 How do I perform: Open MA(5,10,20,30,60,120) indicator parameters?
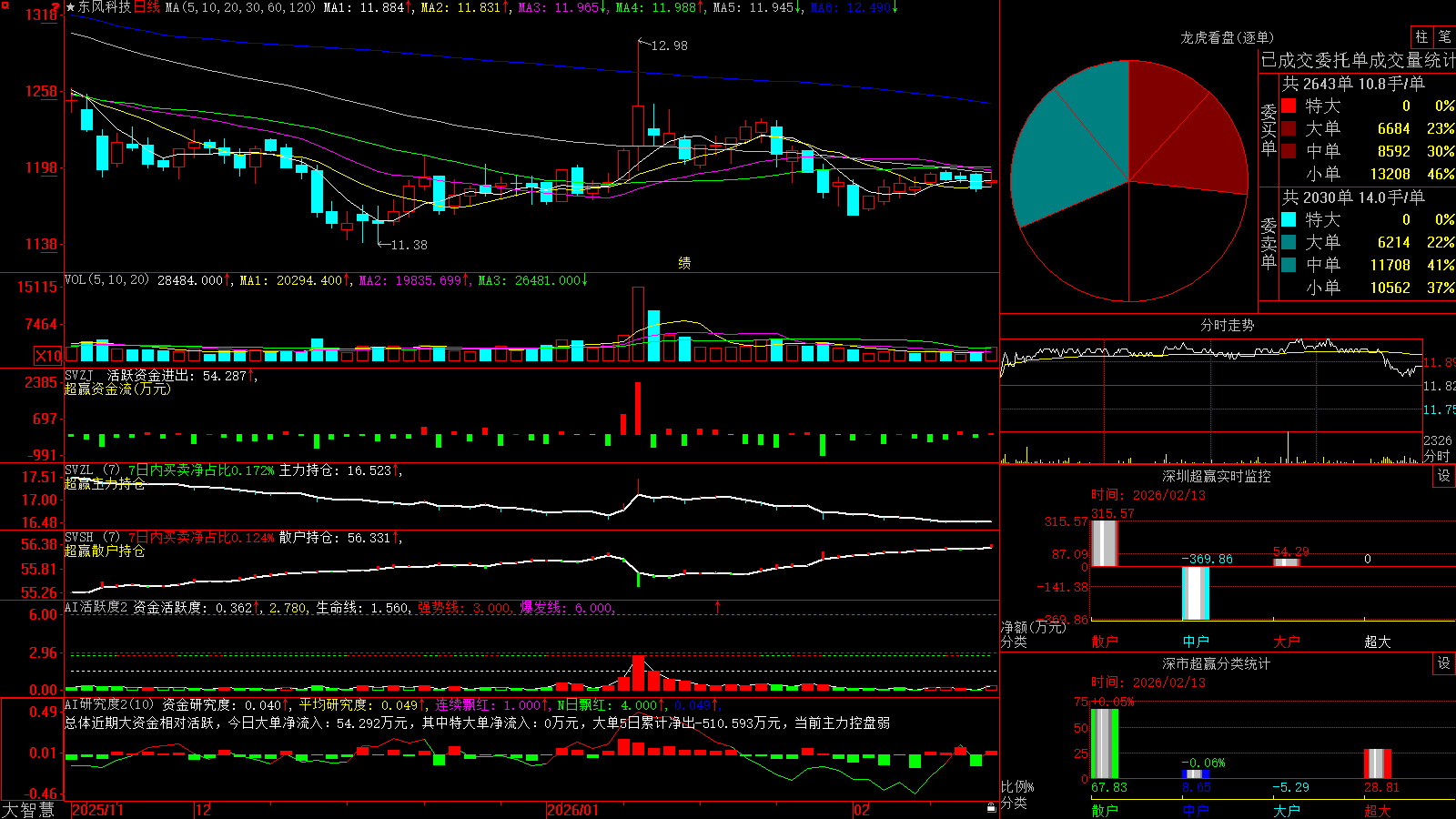pos(240,7)
